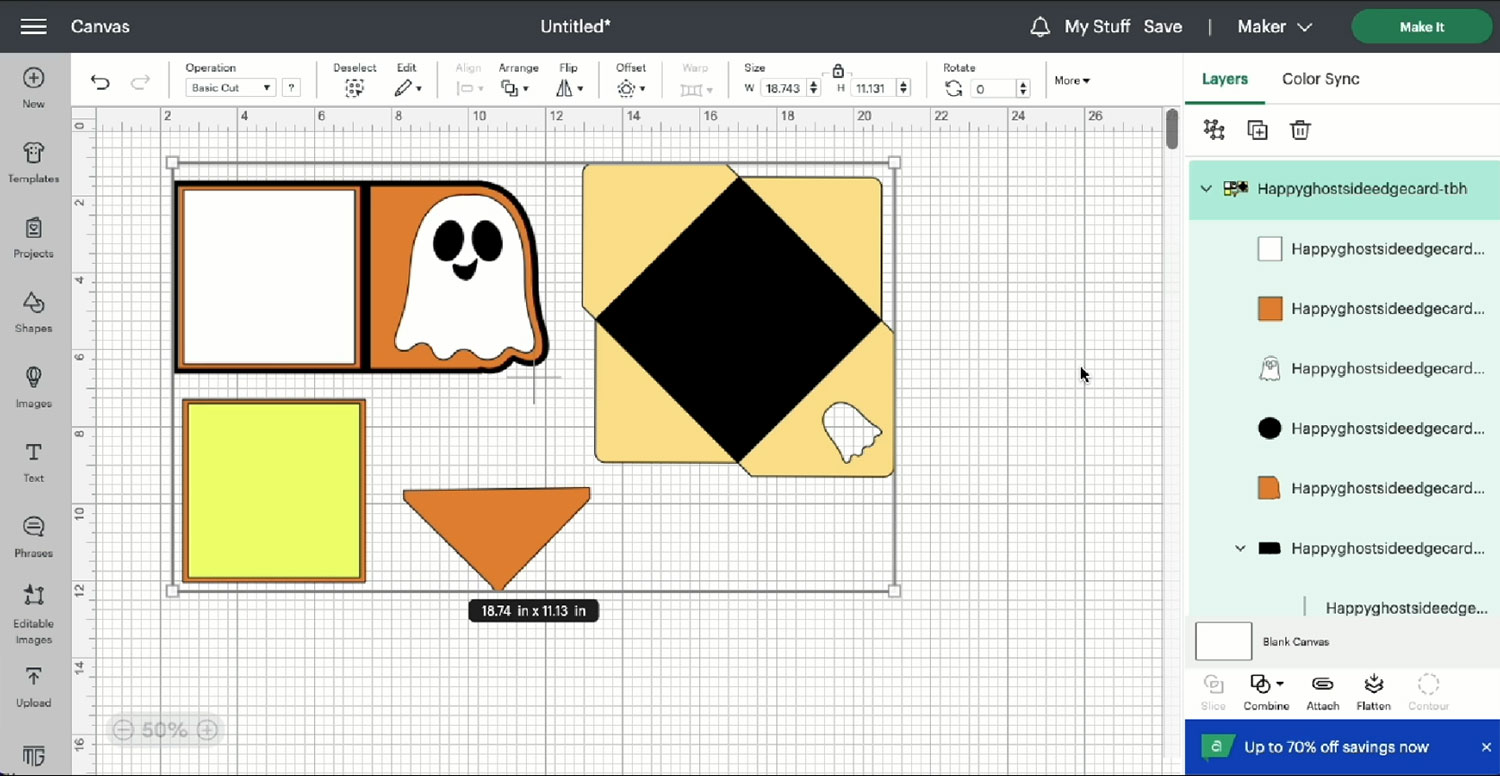Switch to the Color Sync tab
This screenshot has height=776, width=1500.
[1320, 78]
